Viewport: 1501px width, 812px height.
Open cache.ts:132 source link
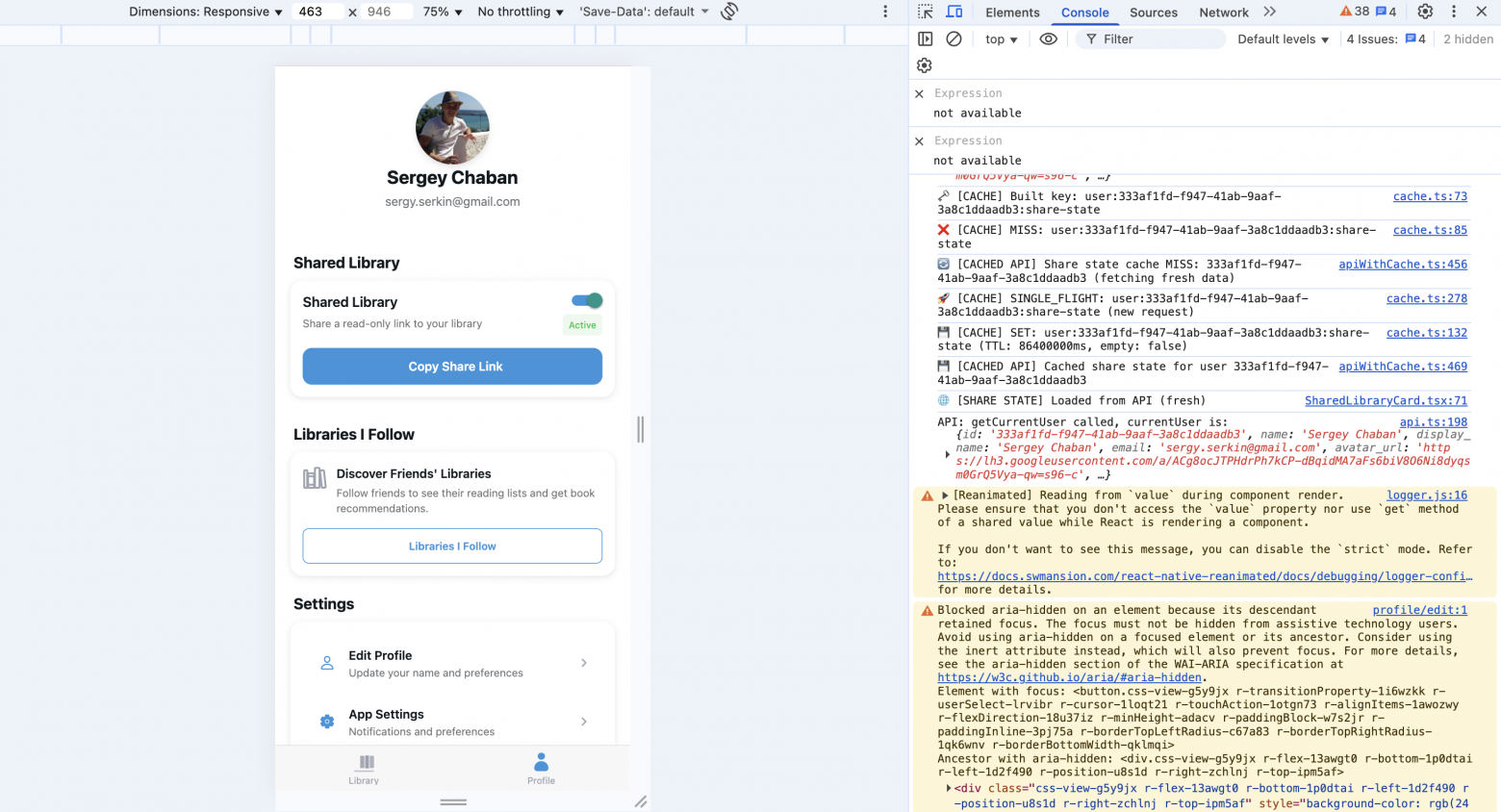point(1427,333)
